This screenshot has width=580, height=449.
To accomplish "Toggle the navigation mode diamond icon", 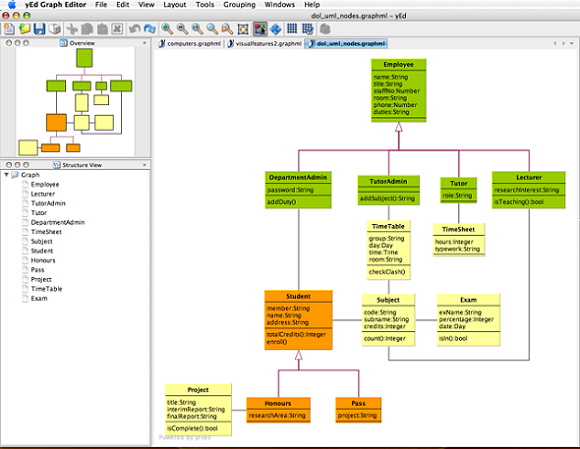I will [276, 29].
